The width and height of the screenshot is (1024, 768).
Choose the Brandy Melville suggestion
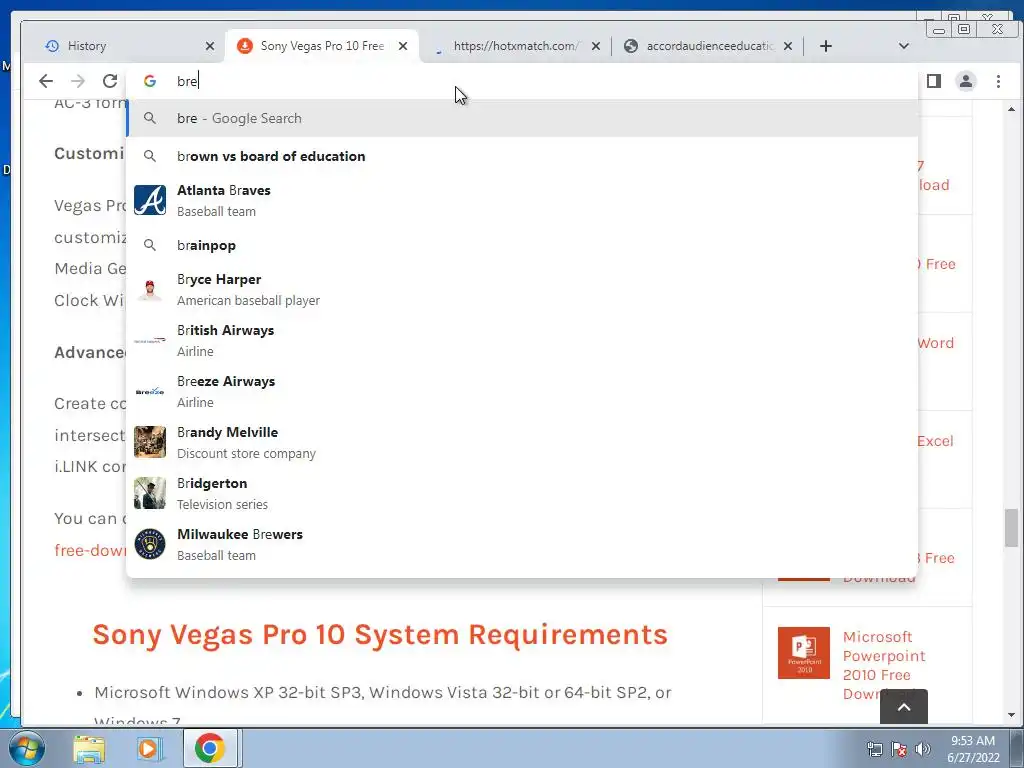click(x=522, y=442)
